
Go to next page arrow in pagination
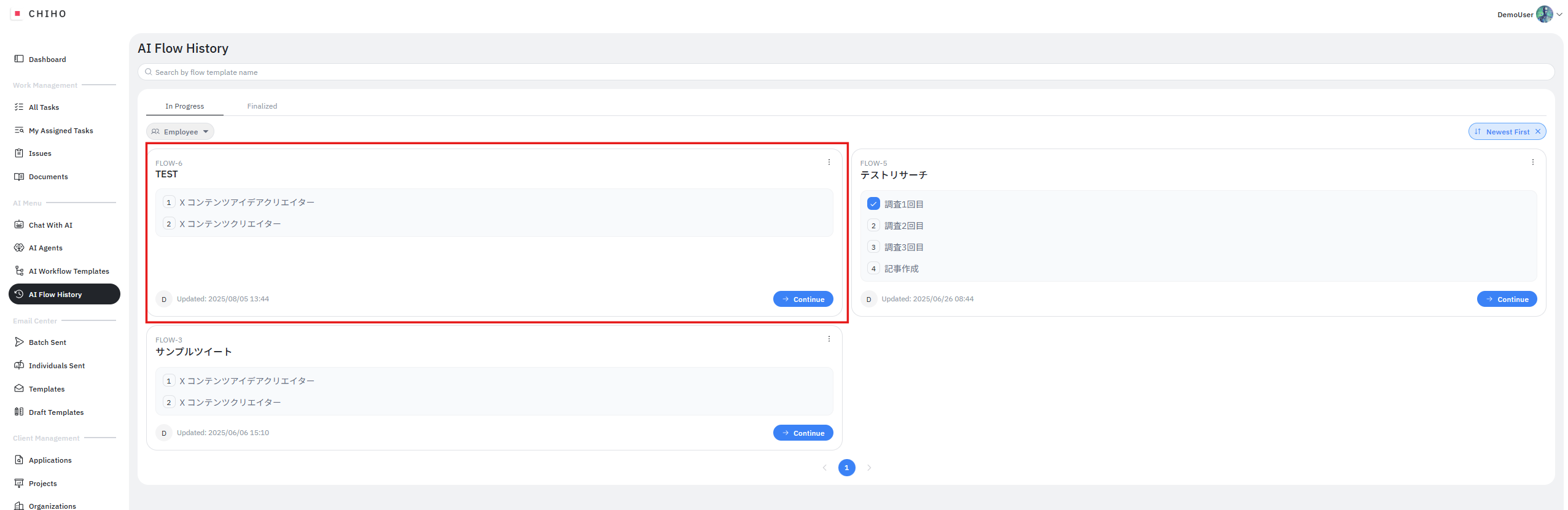869,468
